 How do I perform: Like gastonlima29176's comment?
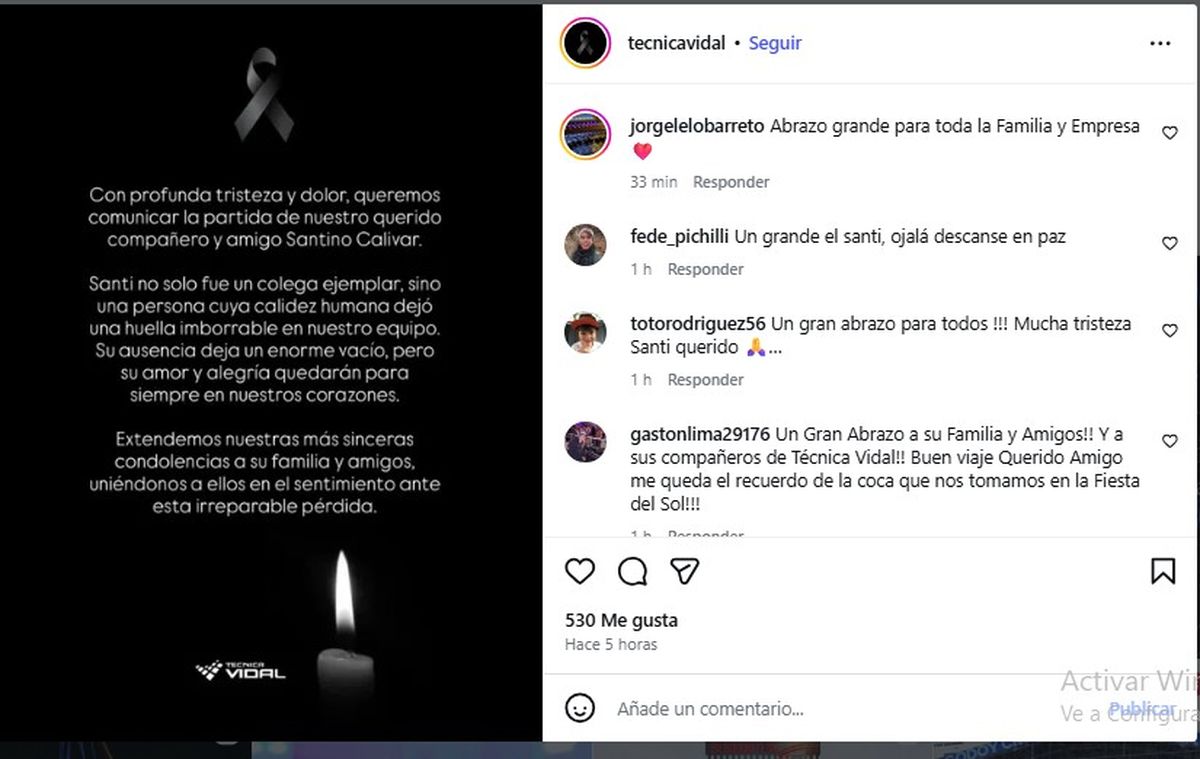click(x=1169, y=441)
